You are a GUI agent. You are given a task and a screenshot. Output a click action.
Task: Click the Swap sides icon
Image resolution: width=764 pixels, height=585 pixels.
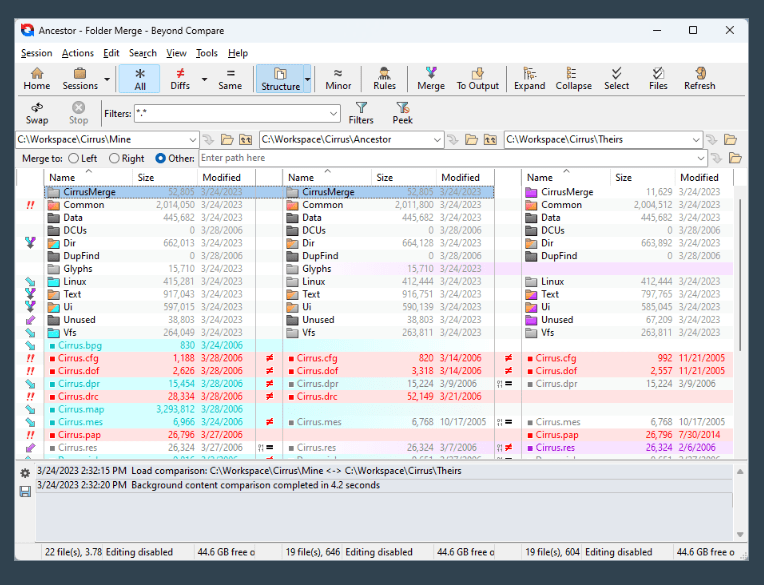pos(37,112)
